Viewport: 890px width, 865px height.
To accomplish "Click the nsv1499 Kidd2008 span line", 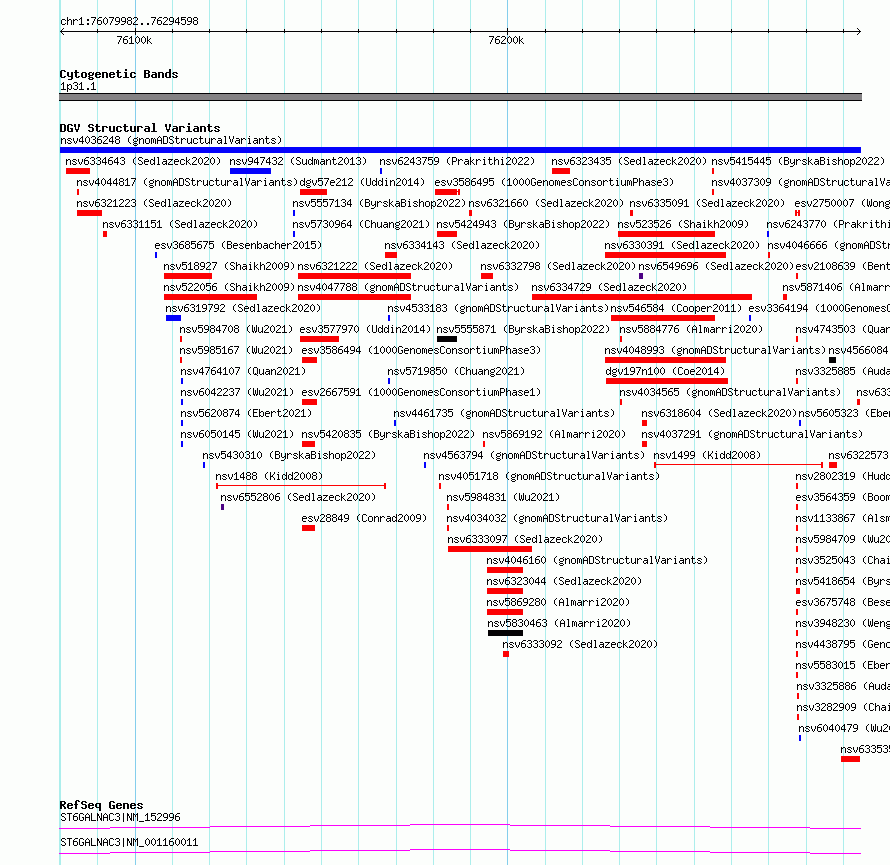I will coord(738,465).
